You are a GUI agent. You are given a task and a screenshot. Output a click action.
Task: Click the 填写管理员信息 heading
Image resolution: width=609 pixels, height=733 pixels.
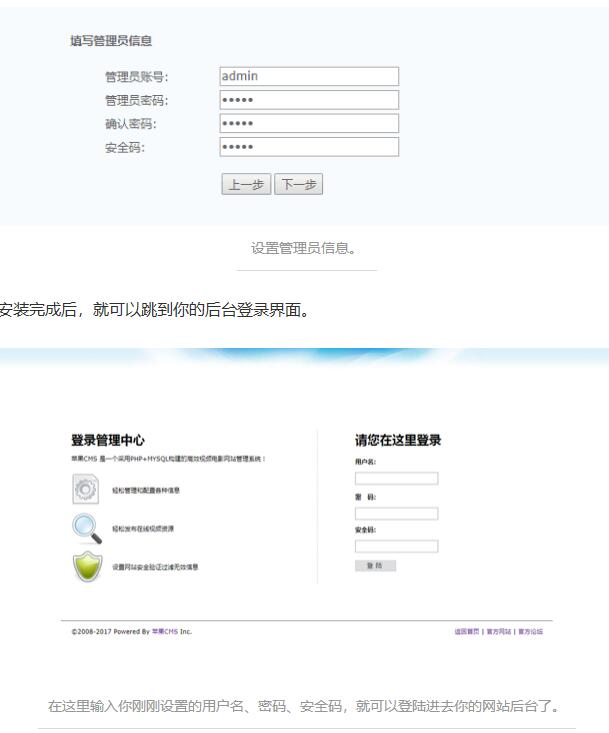pyautogui.click(x=111, y=41)
